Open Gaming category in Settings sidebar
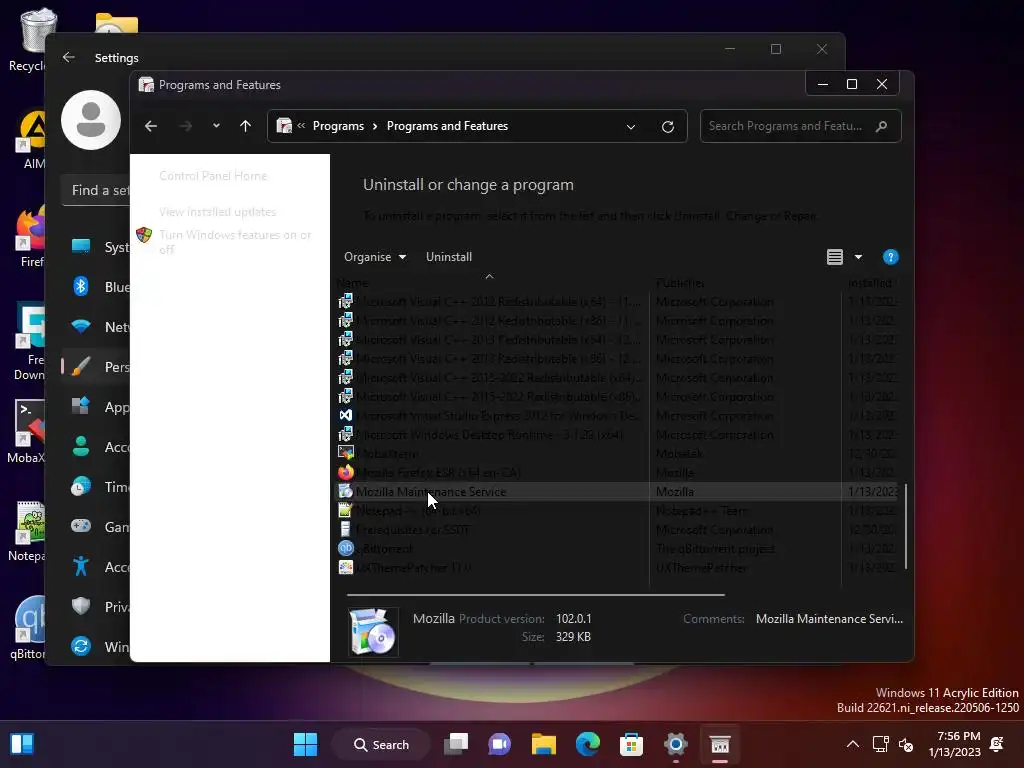 99,526
